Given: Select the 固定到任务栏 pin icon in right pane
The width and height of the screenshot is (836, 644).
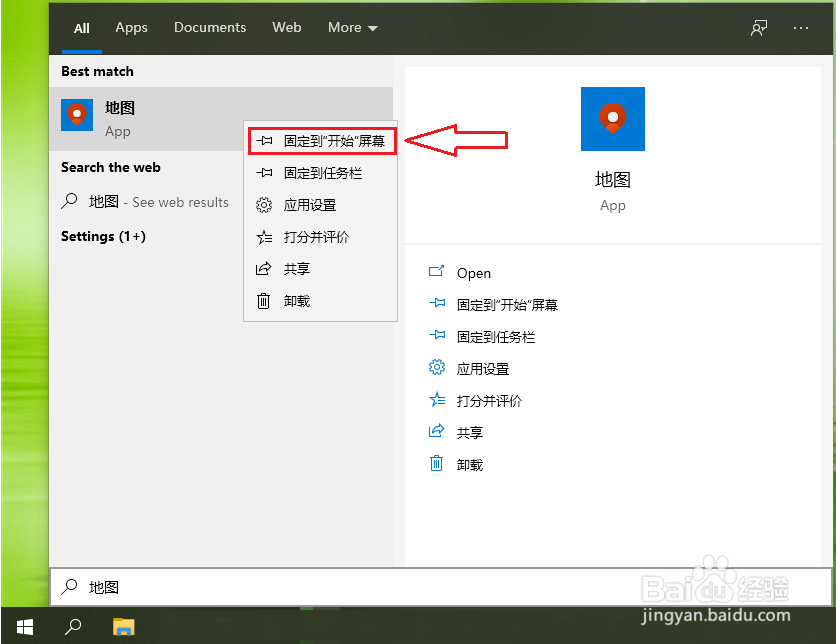Looking at the screenshot, I should click(x=437, y=336).
